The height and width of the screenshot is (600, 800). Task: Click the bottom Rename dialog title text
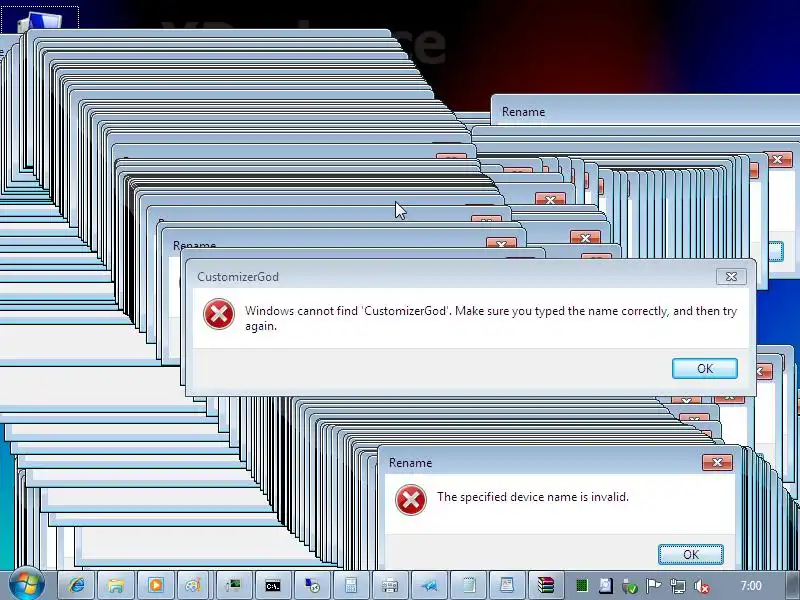click(410, 463)
